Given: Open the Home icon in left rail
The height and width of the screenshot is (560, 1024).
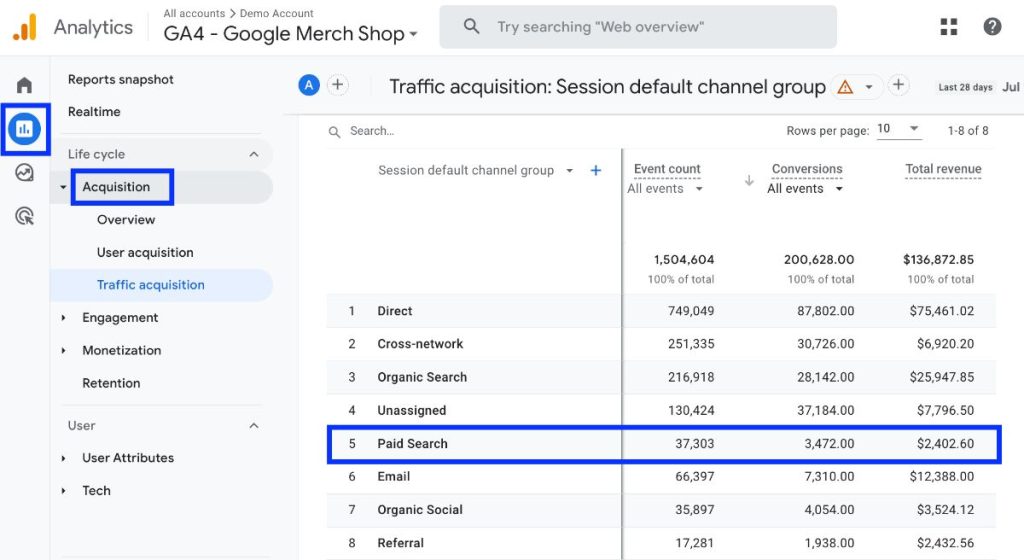Looking at the screenshot, I should 24,85.
